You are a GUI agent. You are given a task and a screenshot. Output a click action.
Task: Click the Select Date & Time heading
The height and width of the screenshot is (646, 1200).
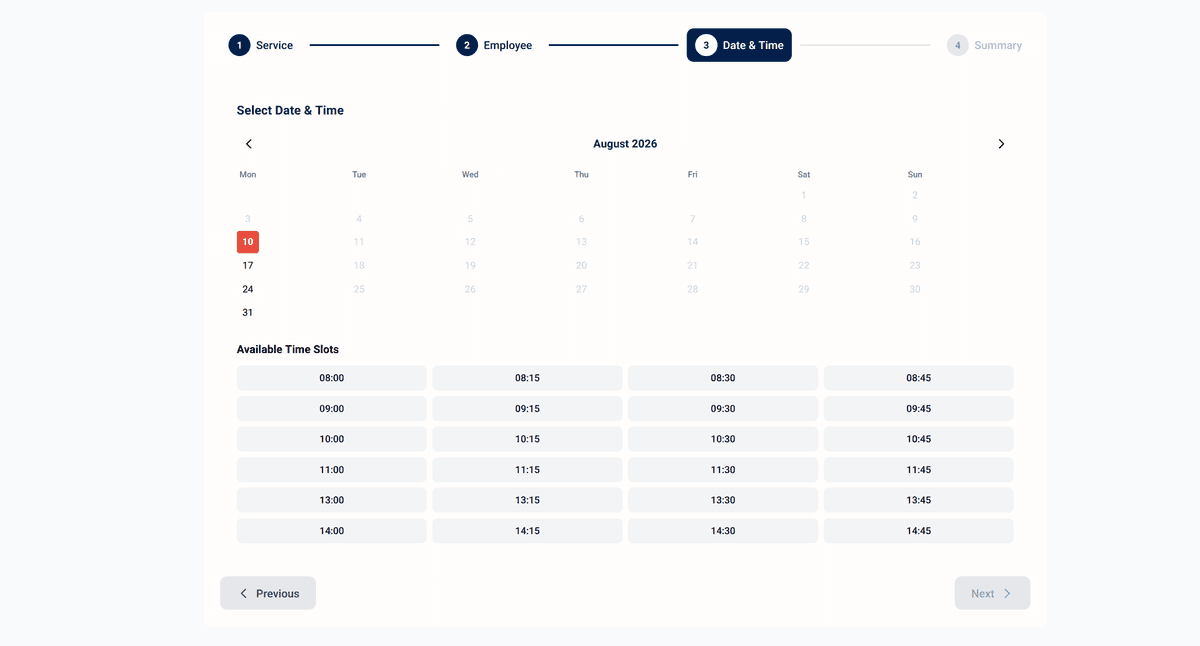point(290,111)
